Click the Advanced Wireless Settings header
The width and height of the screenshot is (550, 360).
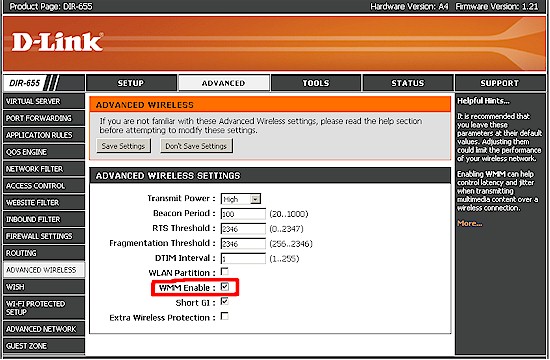point(168,175)
